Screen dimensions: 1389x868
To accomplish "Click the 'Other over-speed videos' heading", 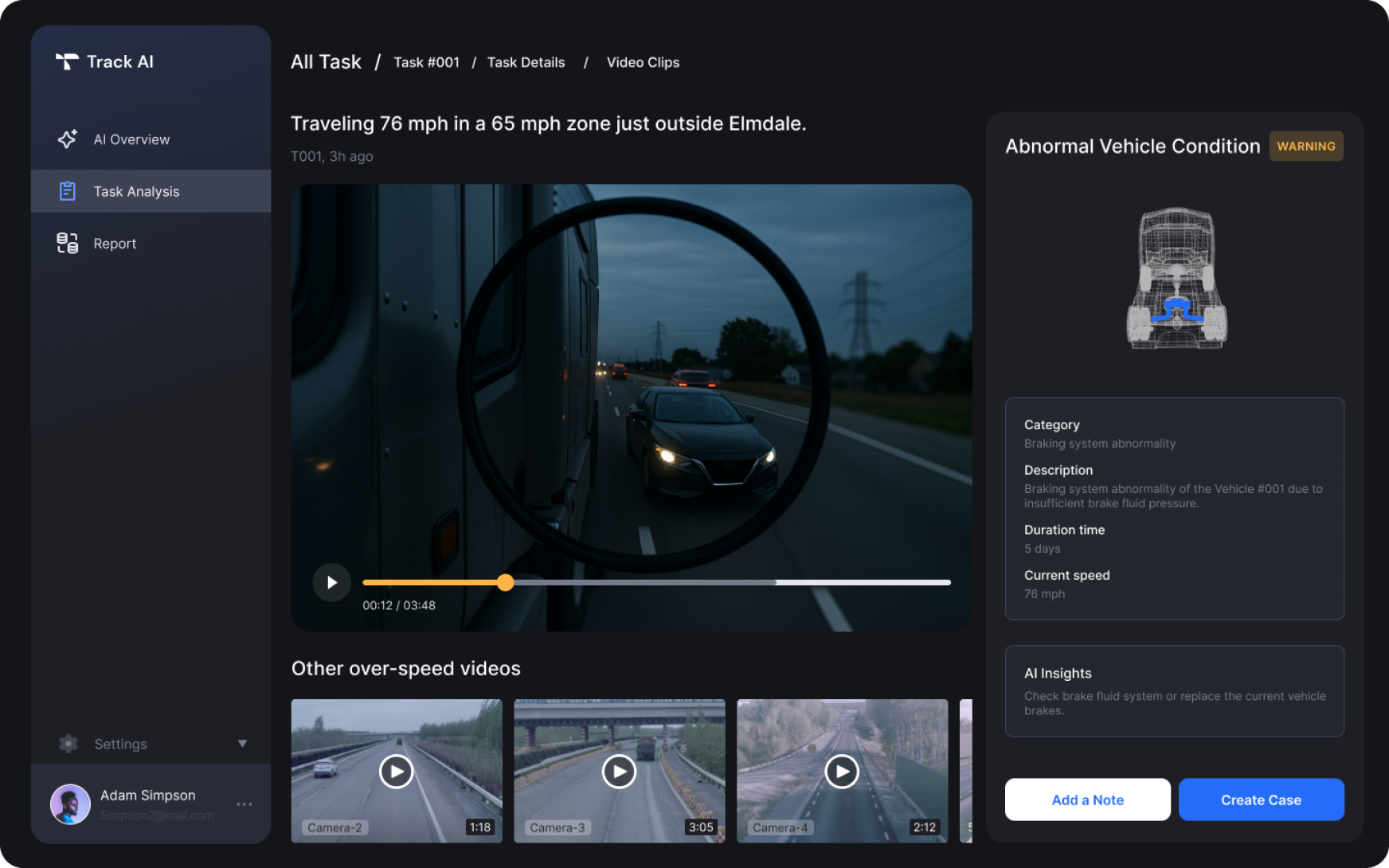I will [x=406, y=668].
